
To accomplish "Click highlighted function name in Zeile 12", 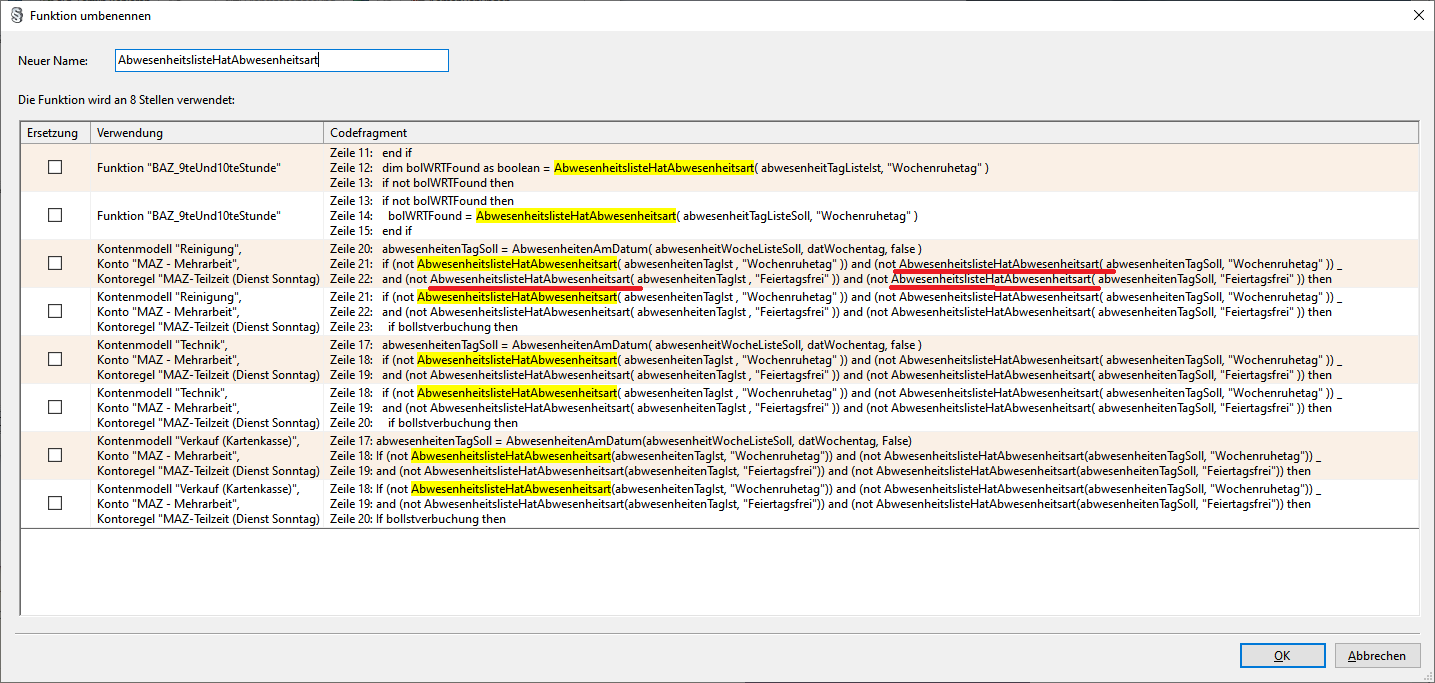I will point(654,168).
